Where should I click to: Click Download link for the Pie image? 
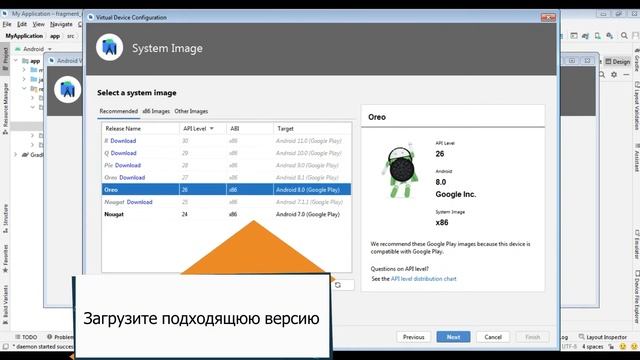click(x=128, y=165)
